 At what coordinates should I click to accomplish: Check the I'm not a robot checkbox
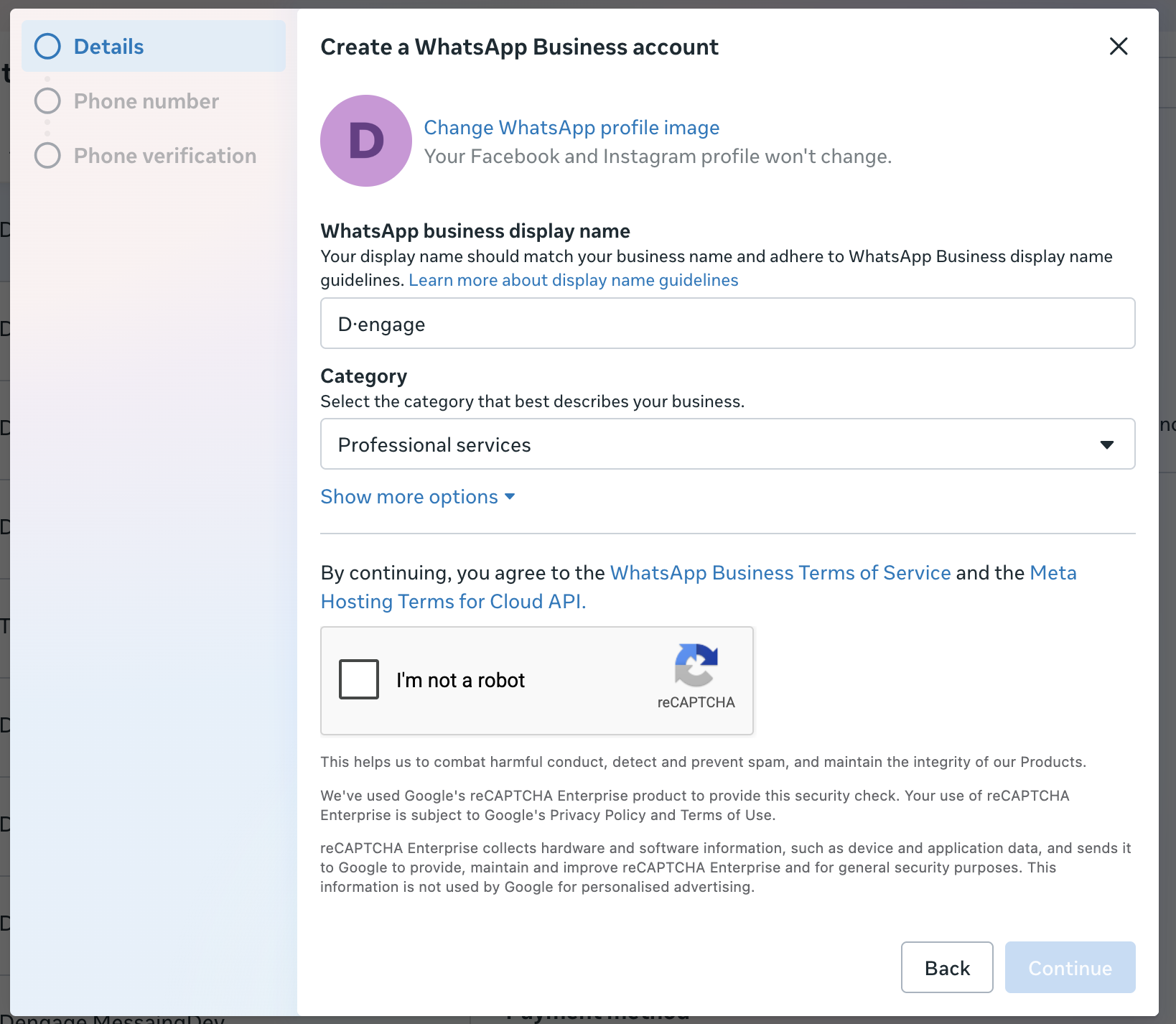tap(359, 679)
